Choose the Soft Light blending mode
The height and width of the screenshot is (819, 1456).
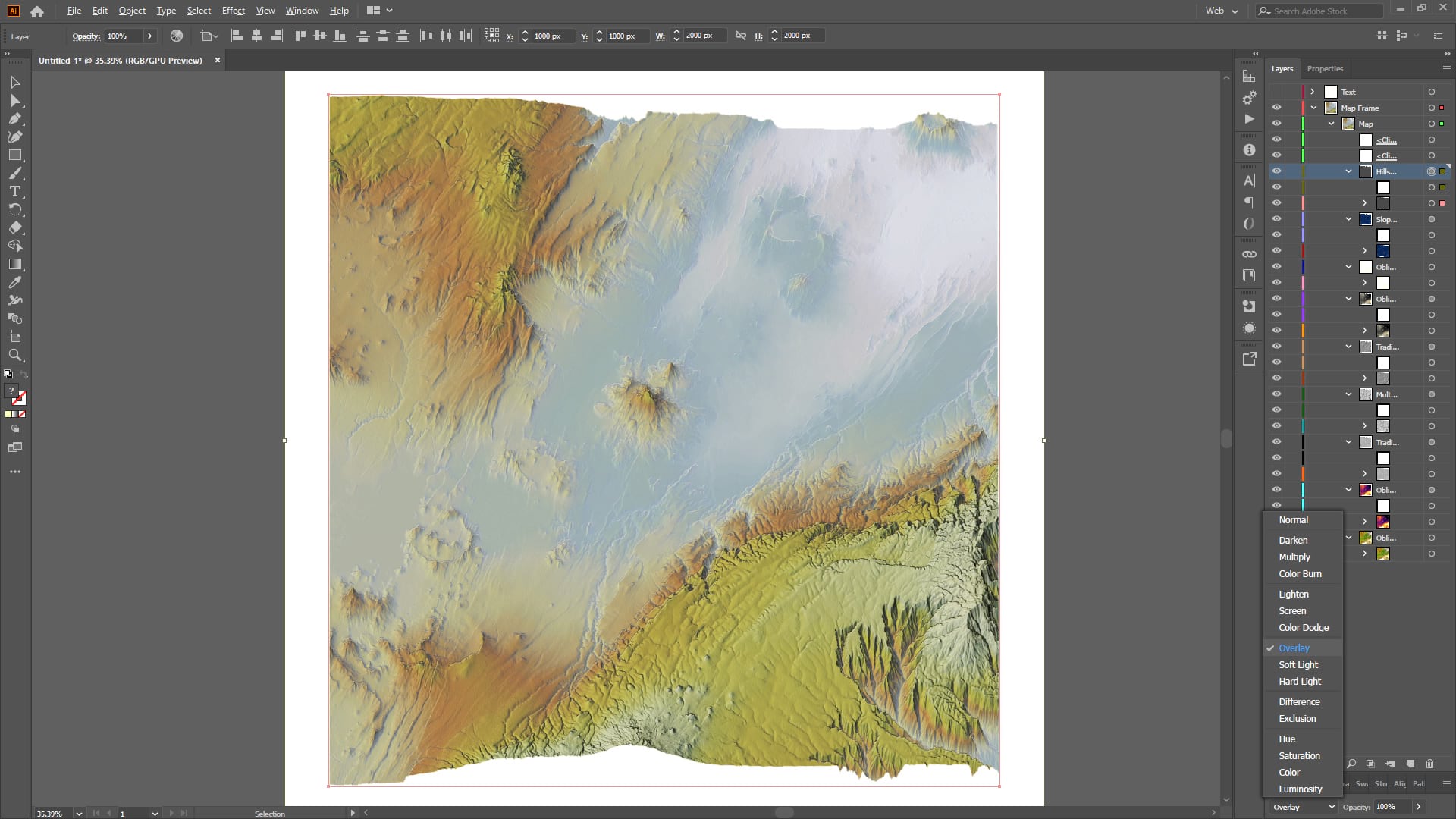click(x=1298, y=664)
